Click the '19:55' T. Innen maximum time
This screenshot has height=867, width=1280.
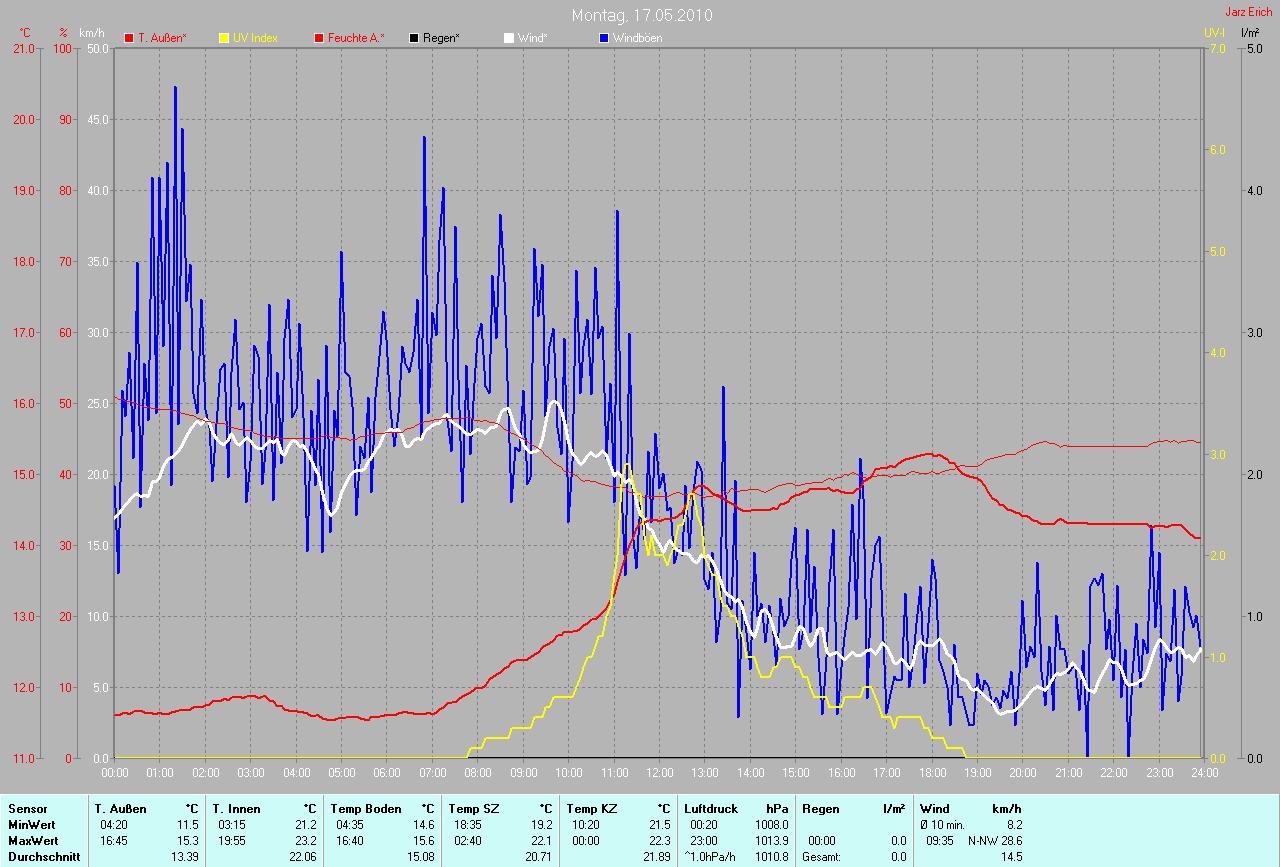[232, 840]
